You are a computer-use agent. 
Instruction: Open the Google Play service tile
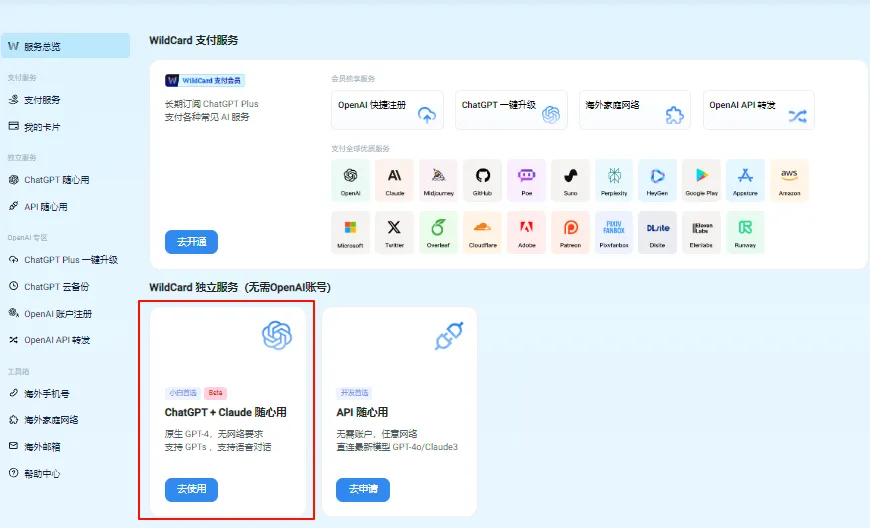[701, 180]
